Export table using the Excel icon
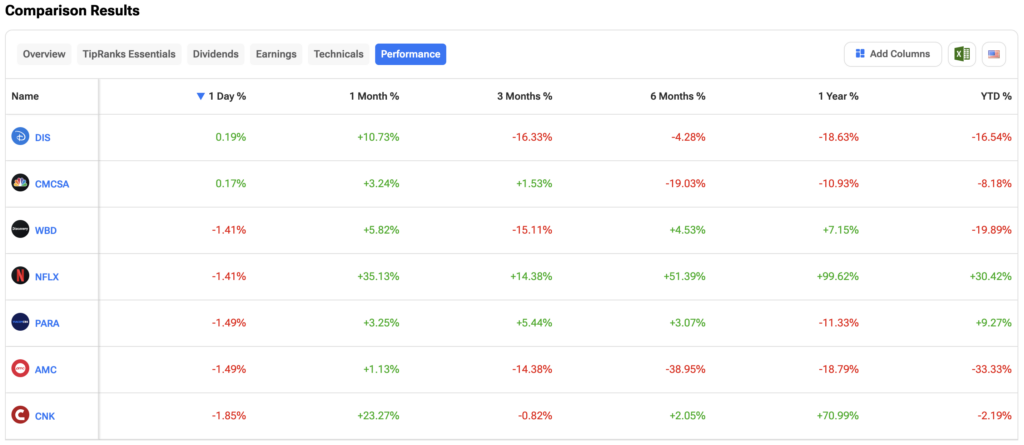 (961, 54)
